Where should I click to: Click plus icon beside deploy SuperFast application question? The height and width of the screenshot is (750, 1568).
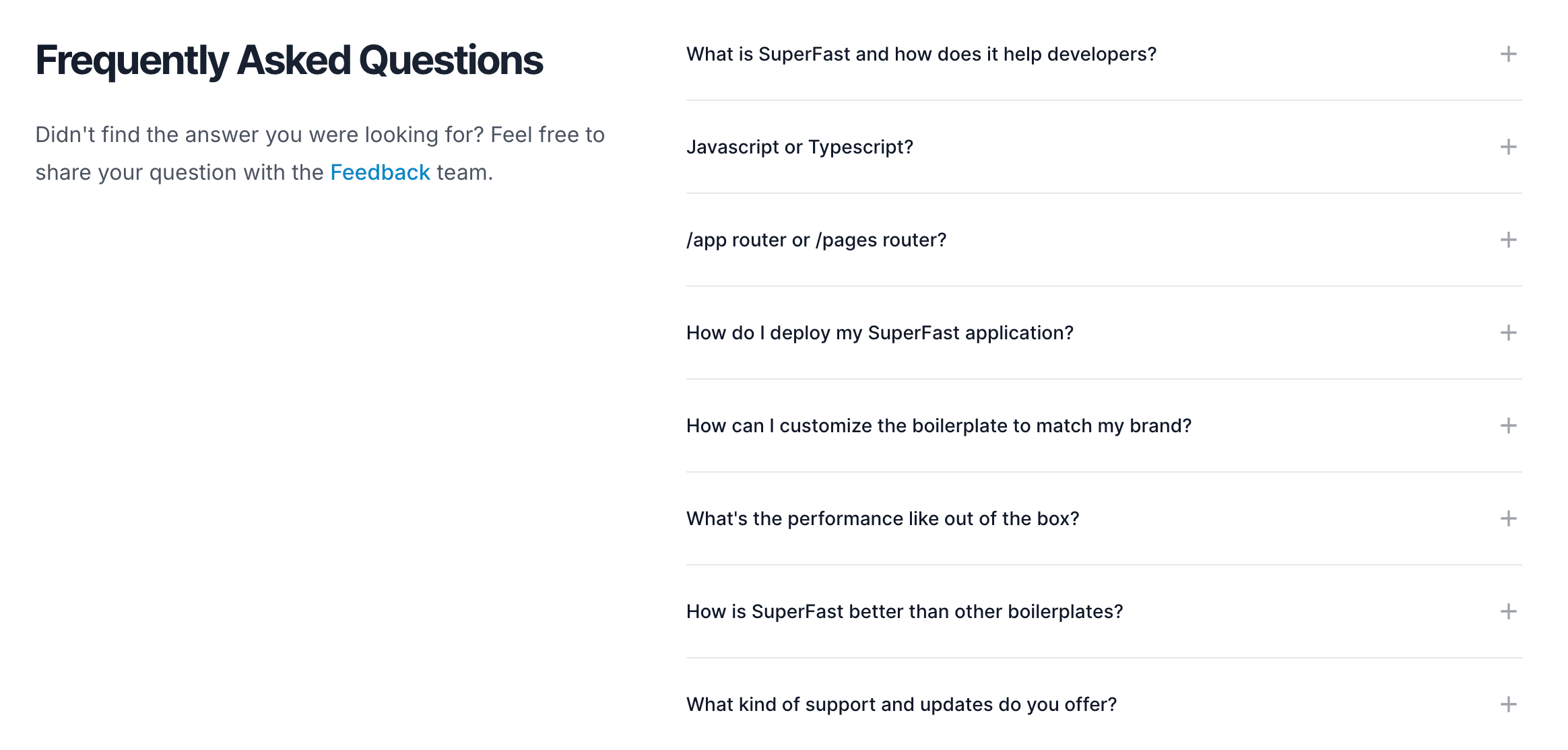[1508, 333]
